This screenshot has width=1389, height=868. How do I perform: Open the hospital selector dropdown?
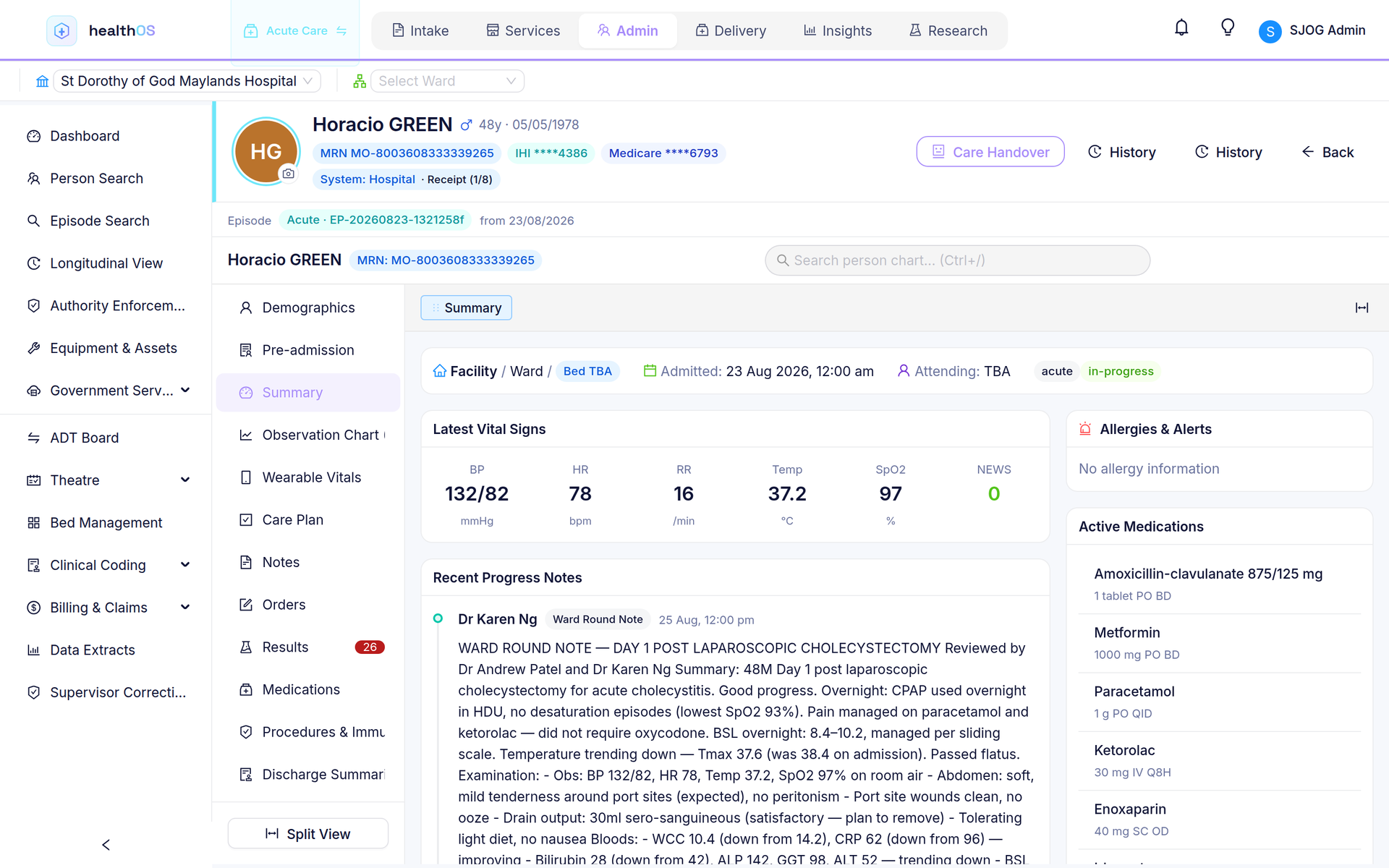pos(187,81)
